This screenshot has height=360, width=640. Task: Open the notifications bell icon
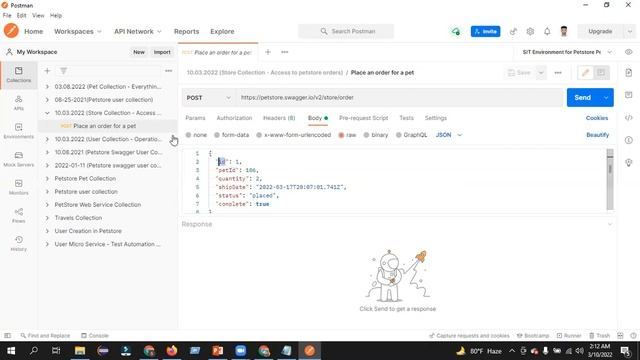pos(547,31)
